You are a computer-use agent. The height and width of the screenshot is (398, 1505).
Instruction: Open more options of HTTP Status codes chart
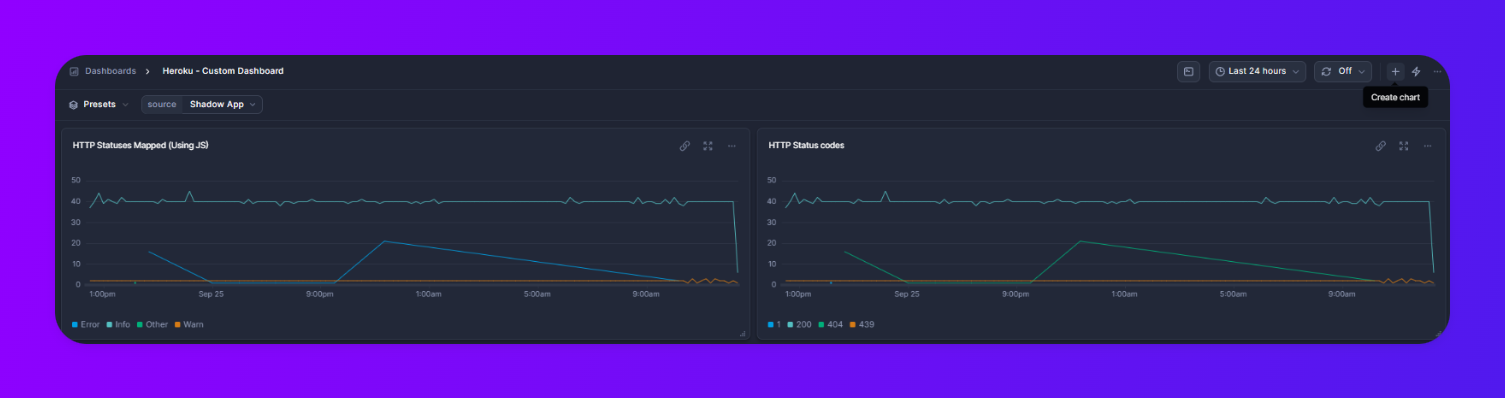pyautogui.click(x=1427, y=146)
